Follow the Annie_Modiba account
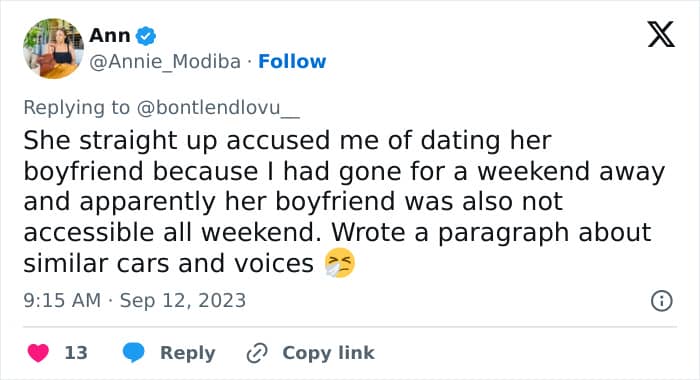 tap(292, 62)
